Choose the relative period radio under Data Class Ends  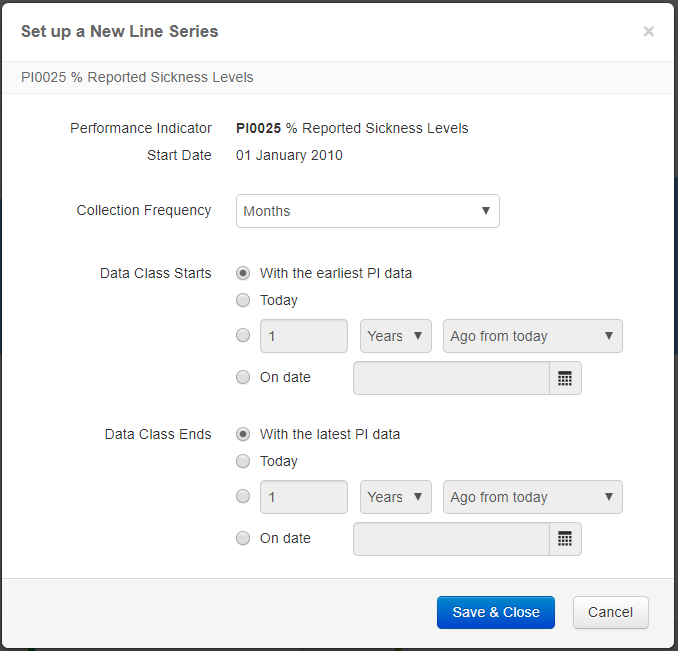243,496
